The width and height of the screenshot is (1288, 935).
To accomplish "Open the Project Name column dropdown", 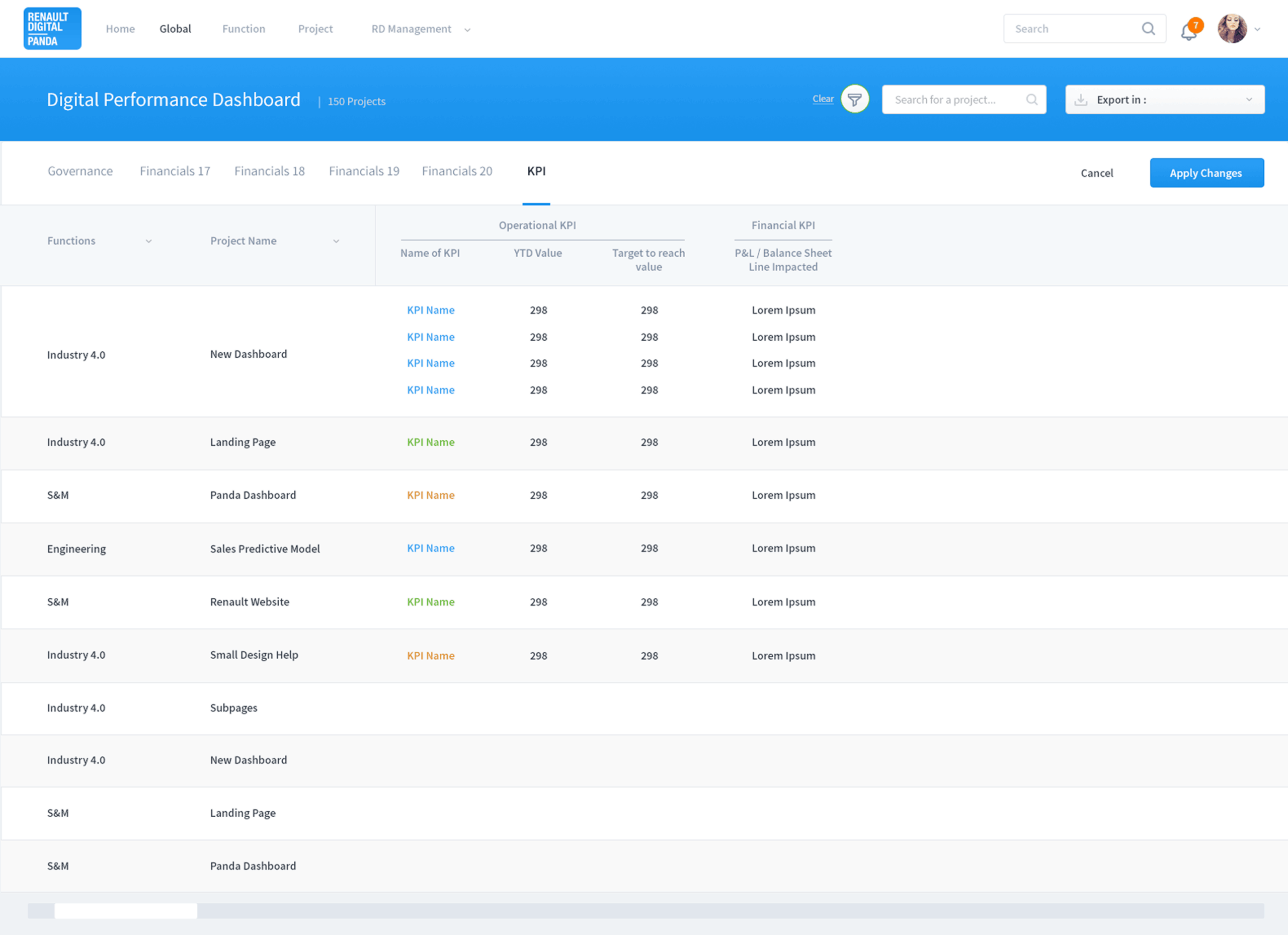I will tap(336, 241).
